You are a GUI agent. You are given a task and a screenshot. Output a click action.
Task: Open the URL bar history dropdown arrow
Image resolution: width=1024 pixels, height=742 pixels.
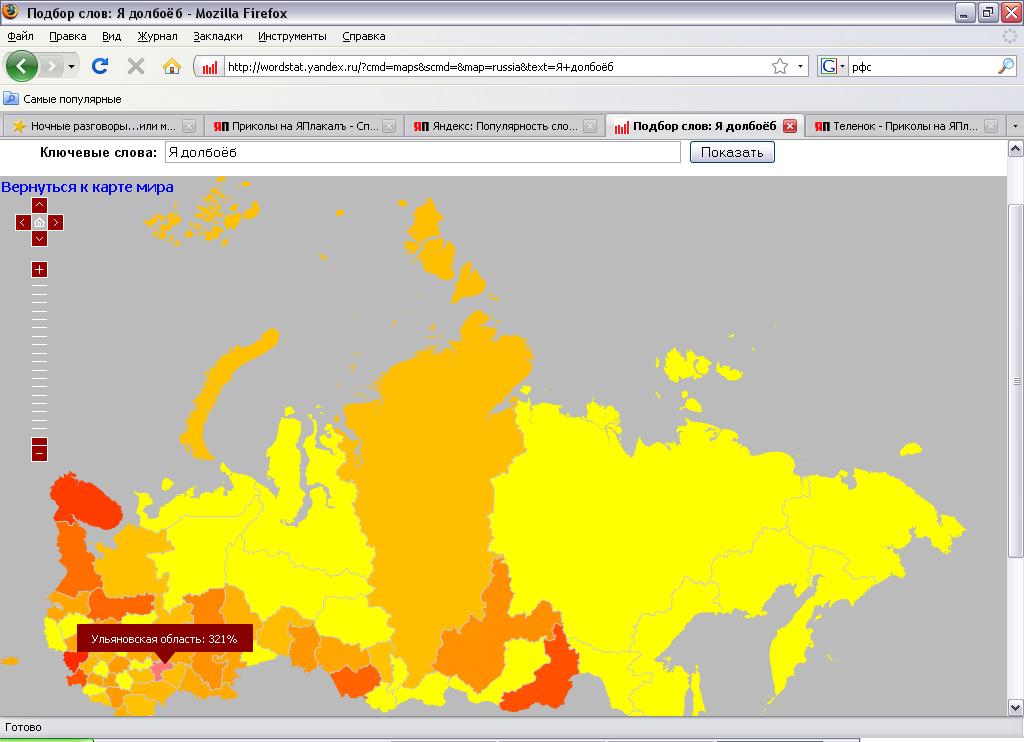(x=800, y=66)
